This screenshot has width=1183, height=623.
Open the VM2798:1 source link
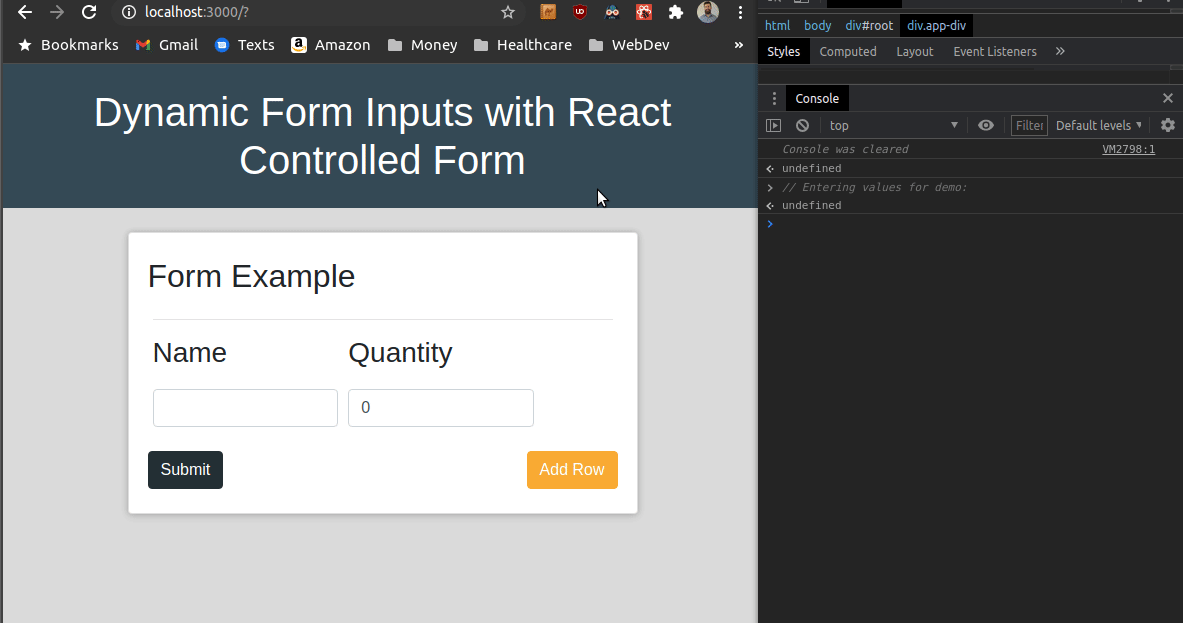pos(1128,149)
